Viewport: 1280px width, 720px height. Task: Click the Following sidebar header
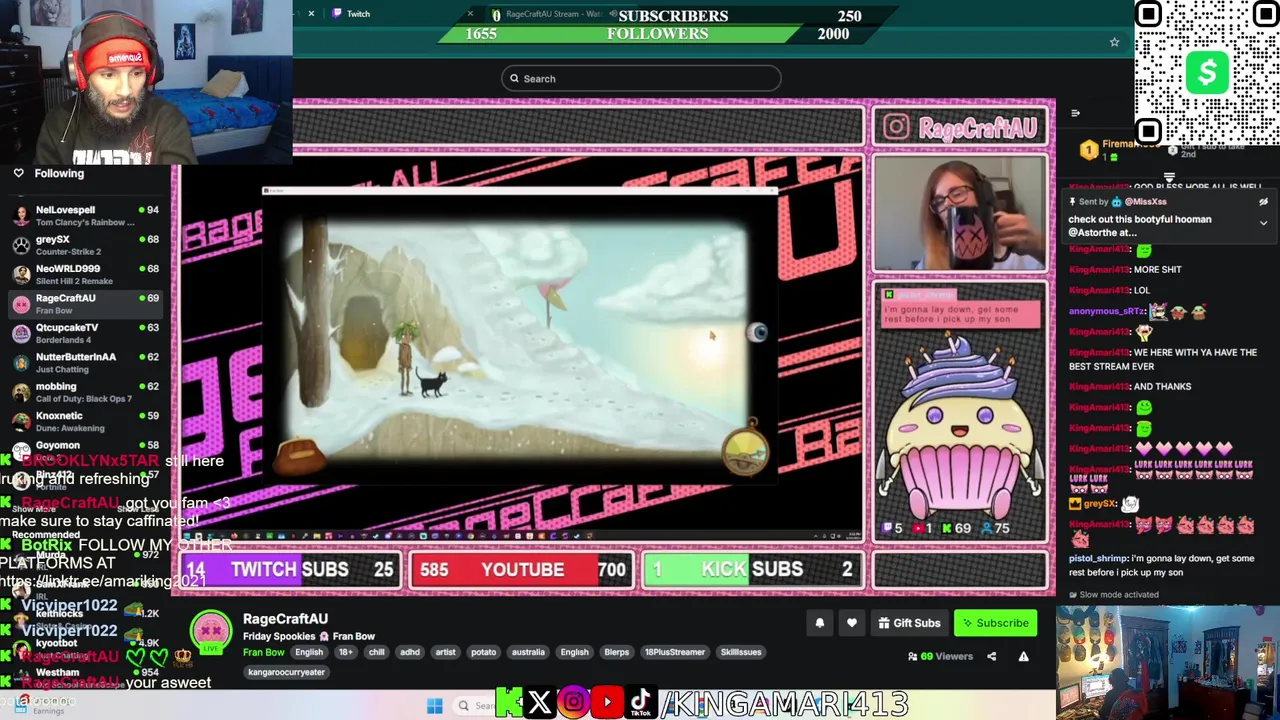pos(59,173)
